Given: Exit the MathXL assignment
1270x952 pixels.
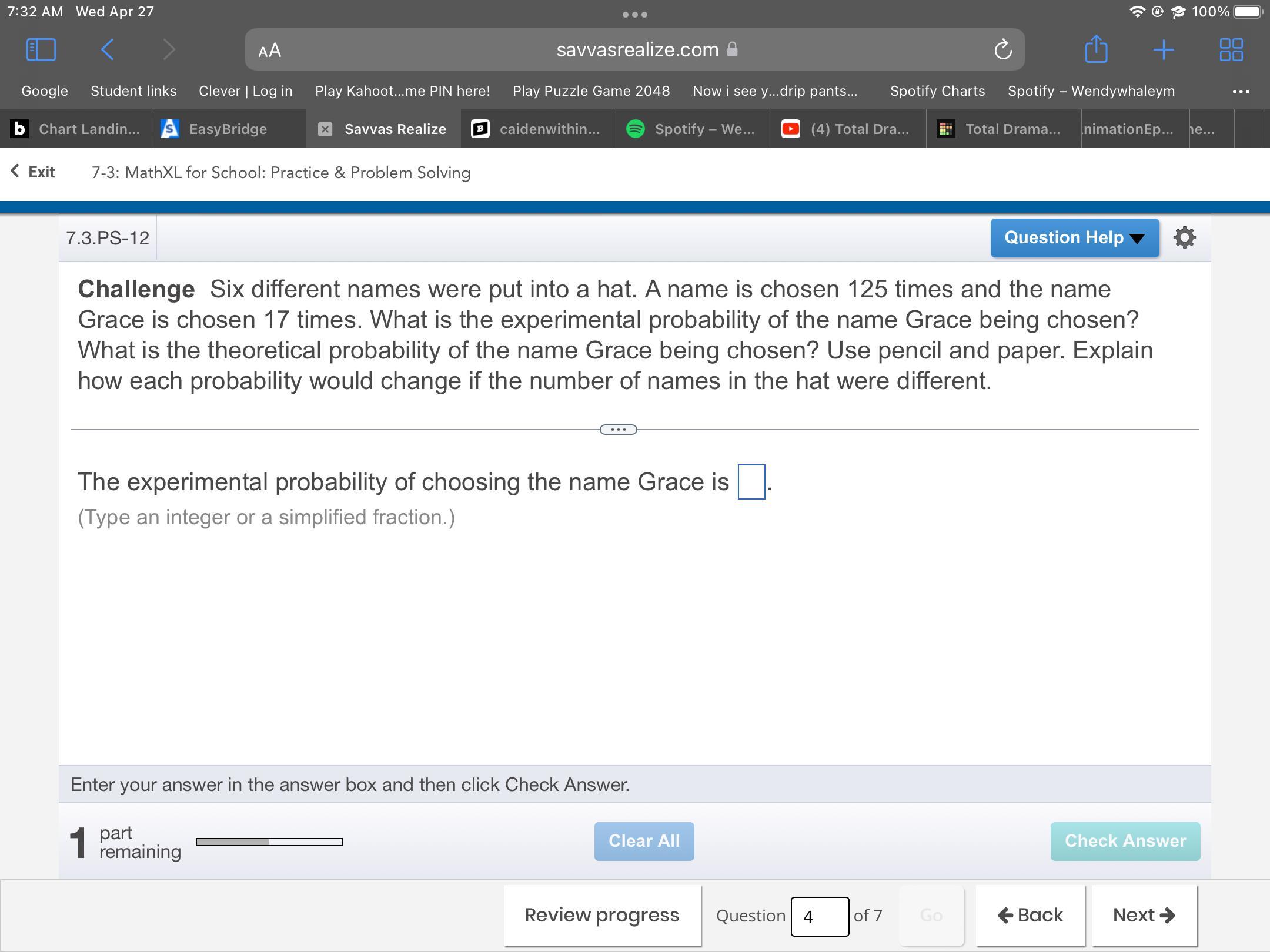Looking at the screenshot, I should coord(34,172).
